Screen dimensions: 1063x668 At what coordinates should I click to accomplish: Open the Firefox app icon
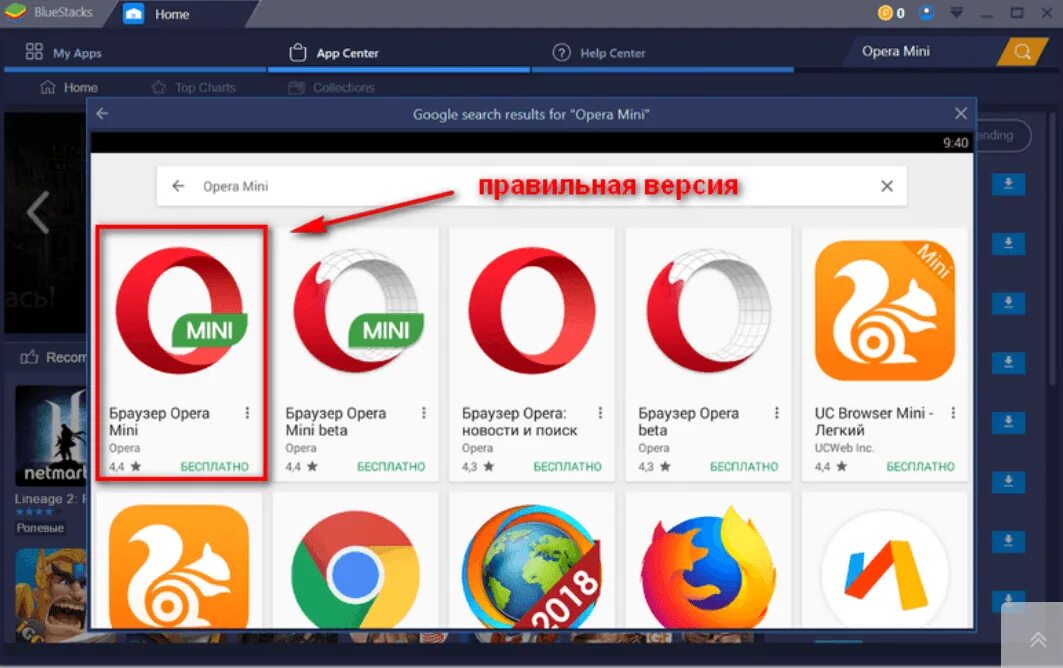coord(708,568)
